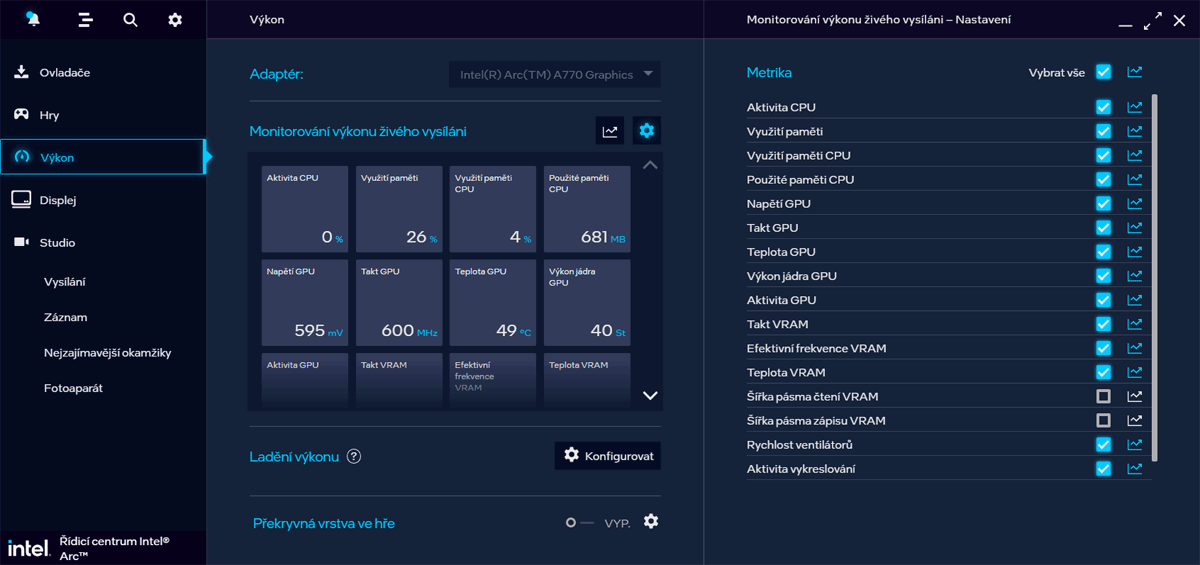
Task: Click the Výkon jádra GPU tile
Action: tap(587, 303)
